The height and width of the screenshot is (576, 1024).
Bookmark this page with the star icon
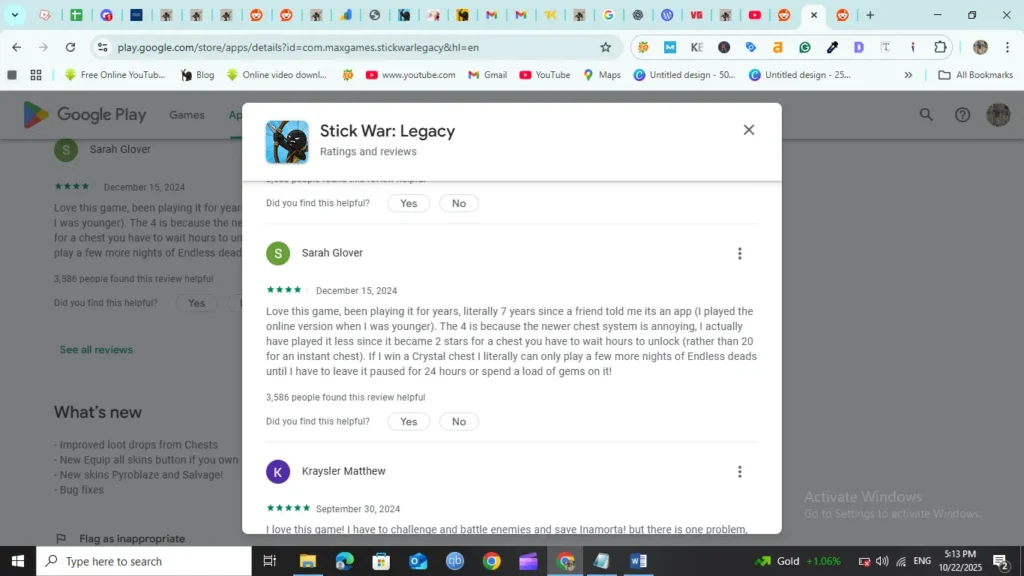(x=605, y=47)
